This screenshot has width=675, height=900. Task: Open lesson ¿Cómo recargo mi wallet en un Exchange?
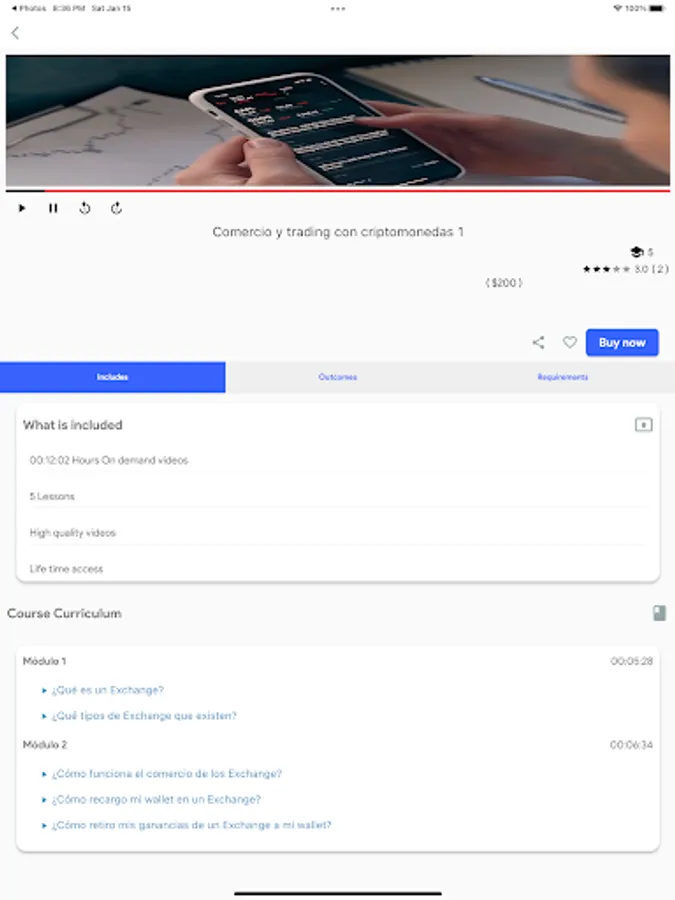[x=156, y=800]
